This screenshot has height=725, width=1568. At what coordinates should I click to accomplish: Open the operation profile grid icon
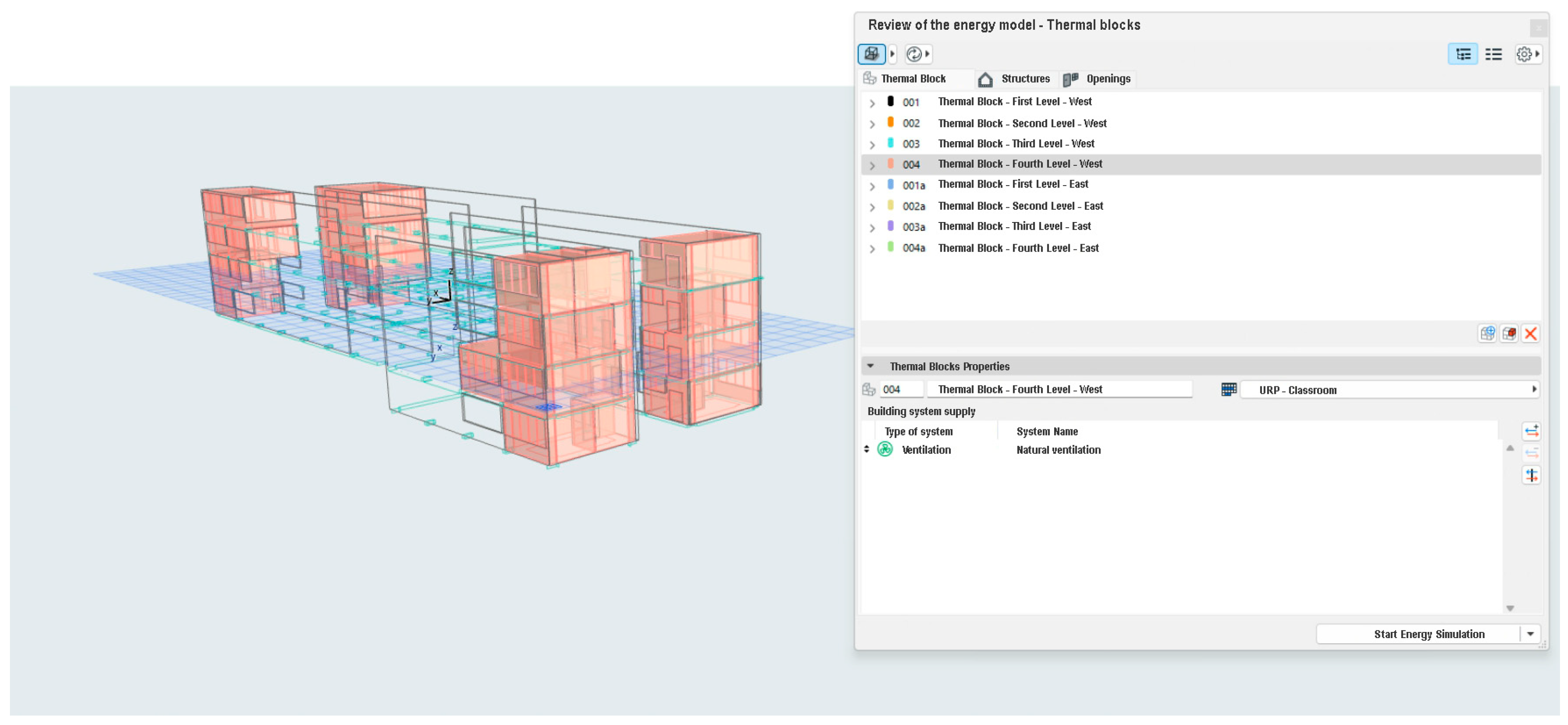(x=1228, y=390)
